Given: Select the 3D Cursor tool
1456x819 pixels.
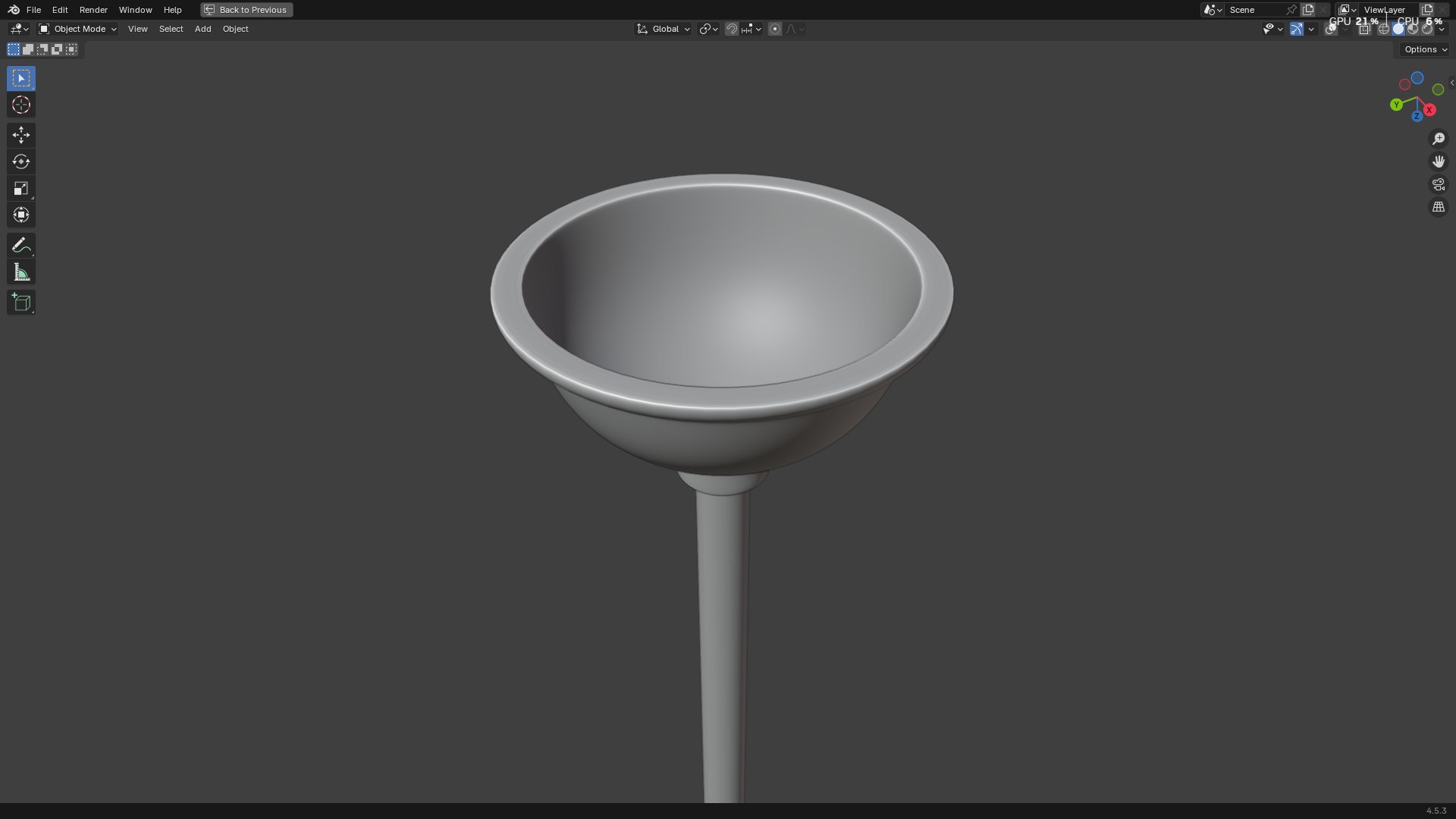Looking at the screenshot, I should pos(21,105).
